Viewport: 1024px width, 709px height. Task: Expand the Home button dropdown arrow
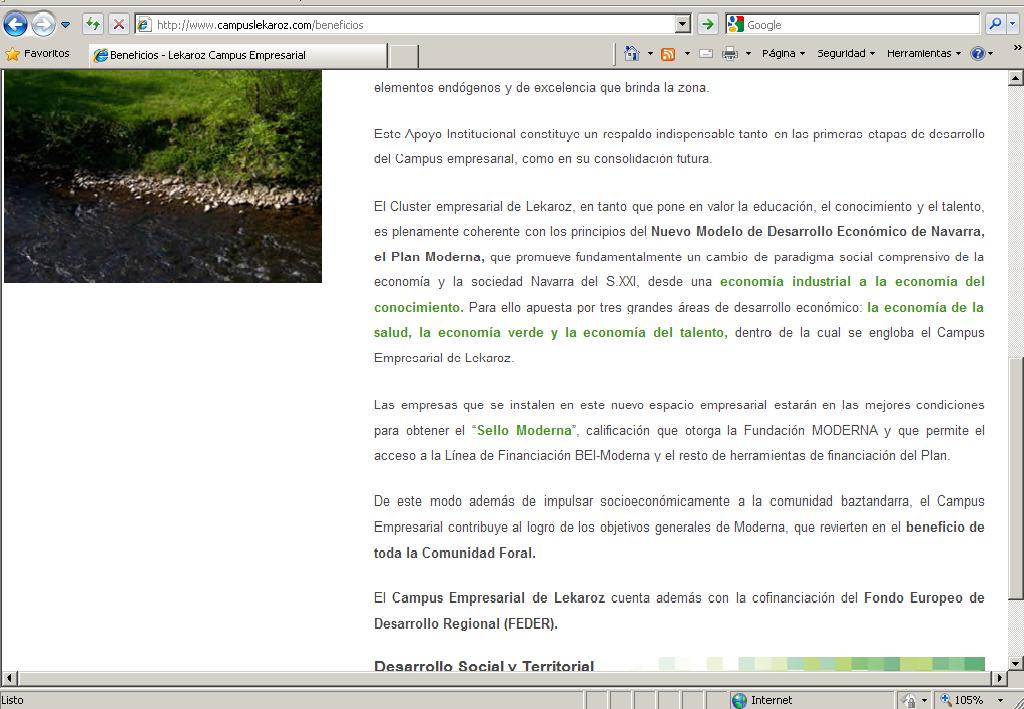[650, 54]
